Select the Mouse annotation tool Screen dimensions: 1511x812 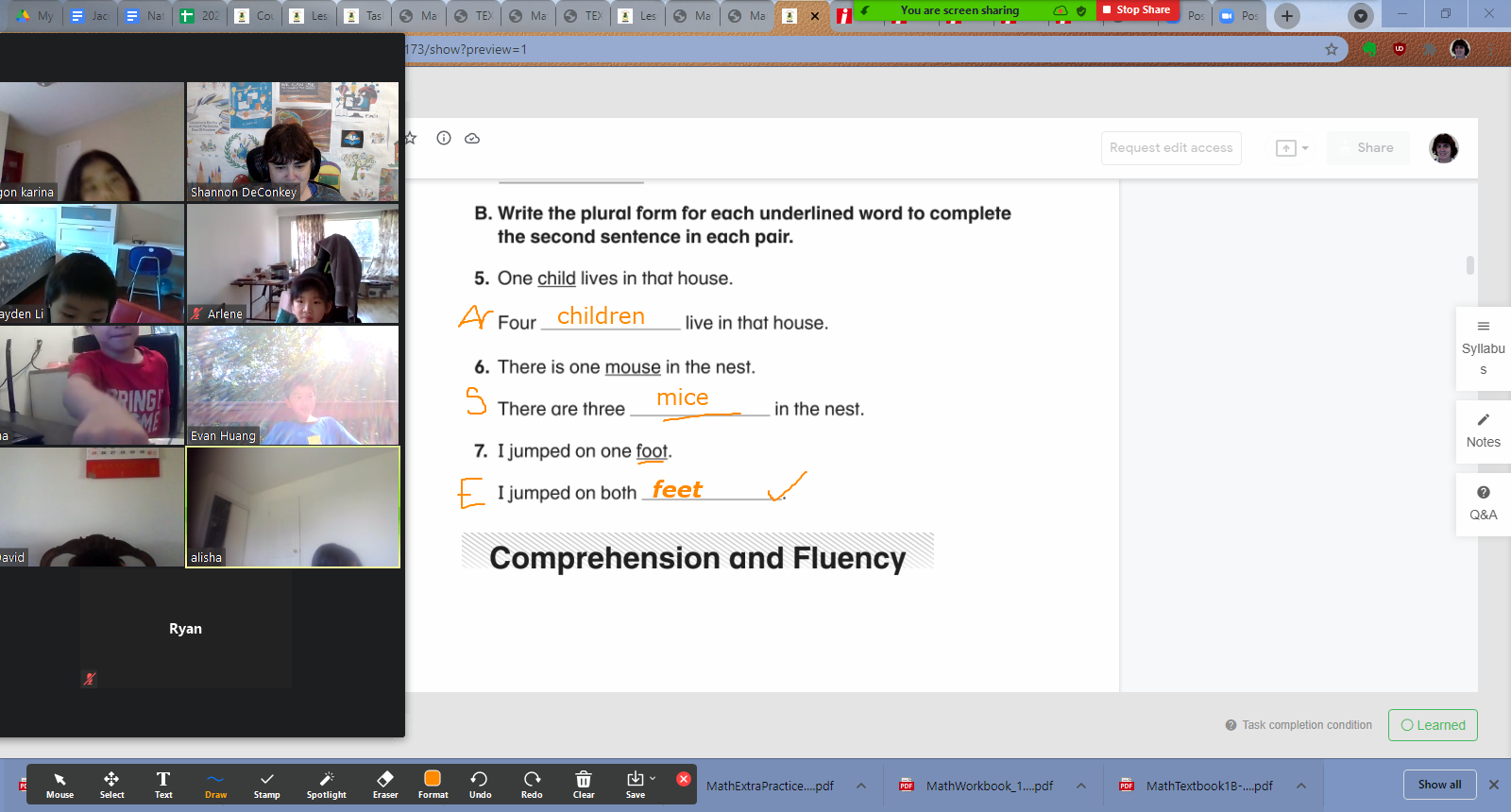pos(59,785)
